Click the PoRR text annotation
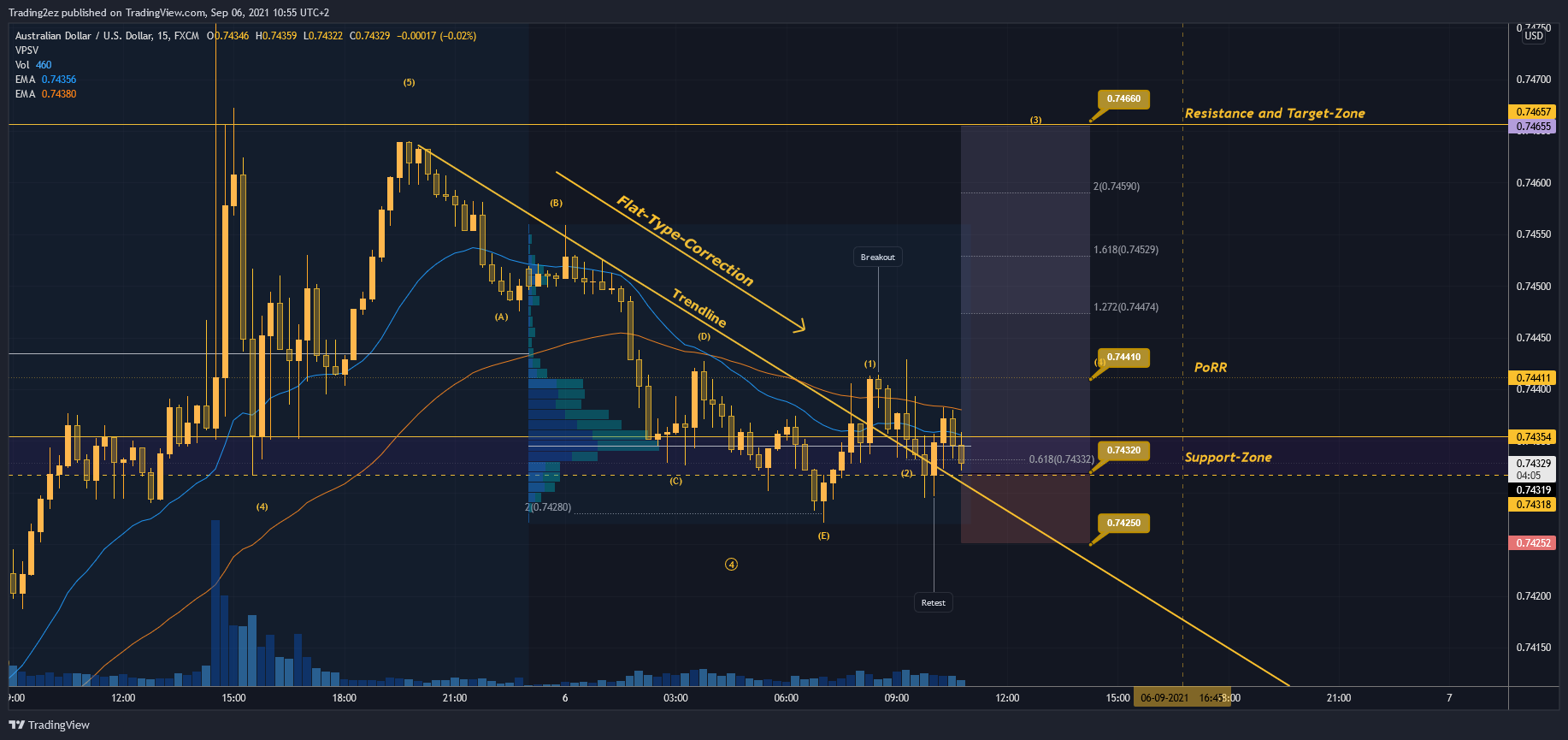Screen dimensions: 1568x740 [1211, 367]
